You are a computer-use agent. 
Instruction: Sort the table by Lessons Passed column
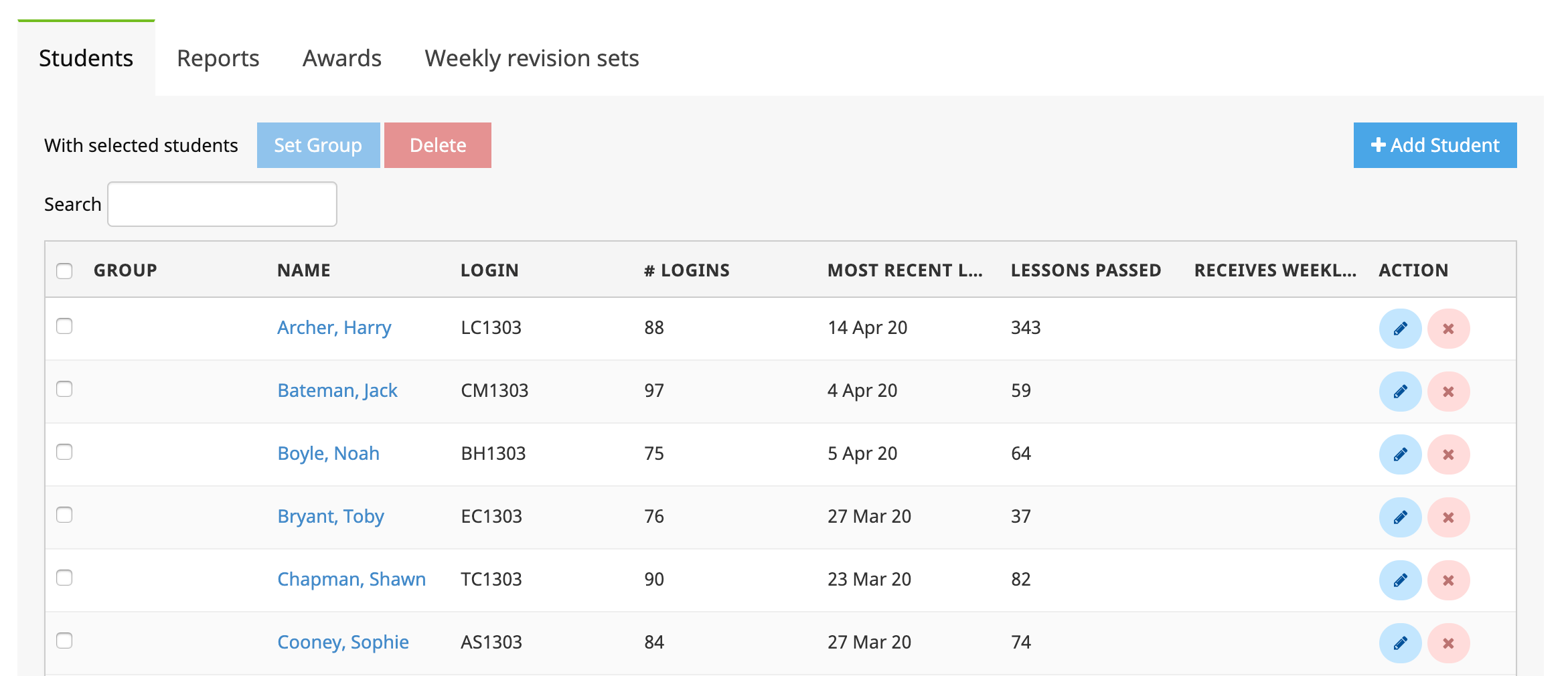[x=1085, y=270]
